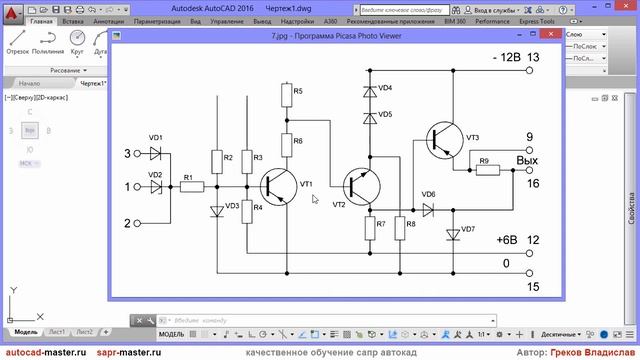Click the Undo arrow icon
The height and width of the screenshot is (360, 640).
[92, 9]
